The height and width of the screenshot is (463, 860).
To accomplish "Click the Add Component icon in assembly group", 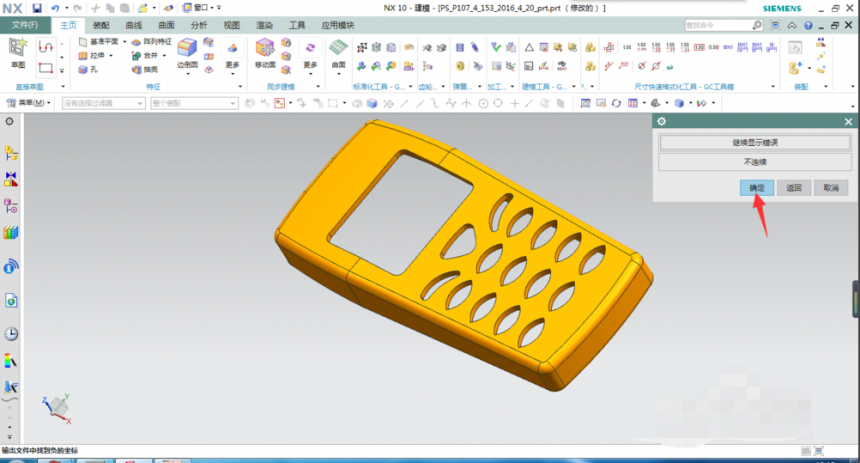I will click(795, 67).
